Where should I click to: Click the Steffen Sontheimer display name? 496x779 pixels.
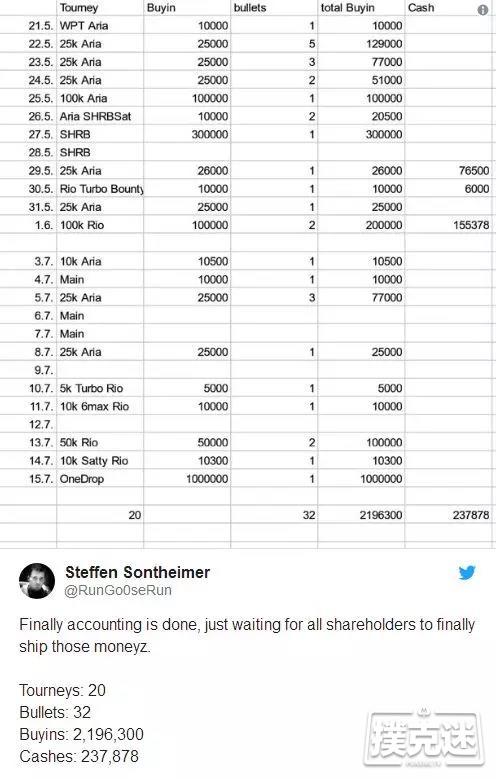138,572
